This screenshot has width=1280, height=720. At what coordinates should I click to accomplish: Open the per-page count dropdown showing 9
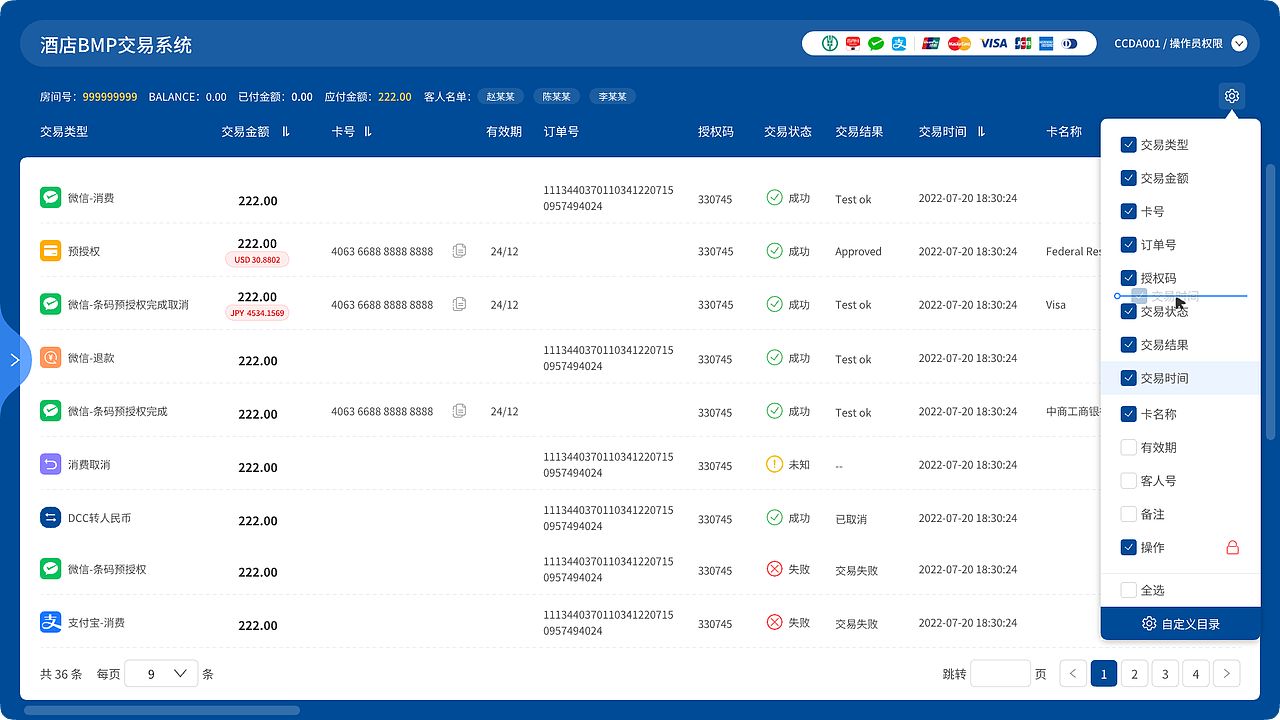(161, 673)
